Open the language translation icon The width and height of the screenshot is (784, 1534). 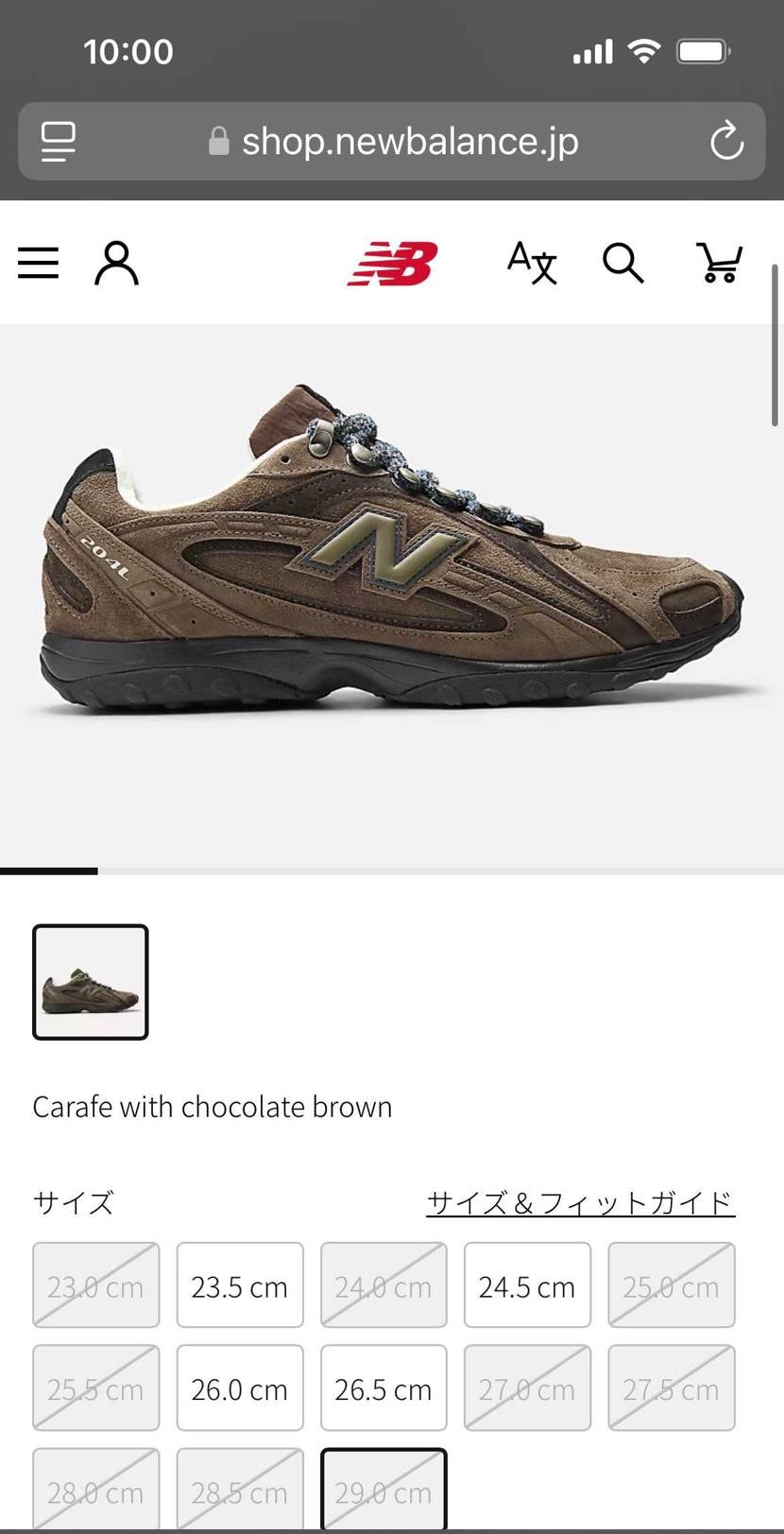coord(532,263)
